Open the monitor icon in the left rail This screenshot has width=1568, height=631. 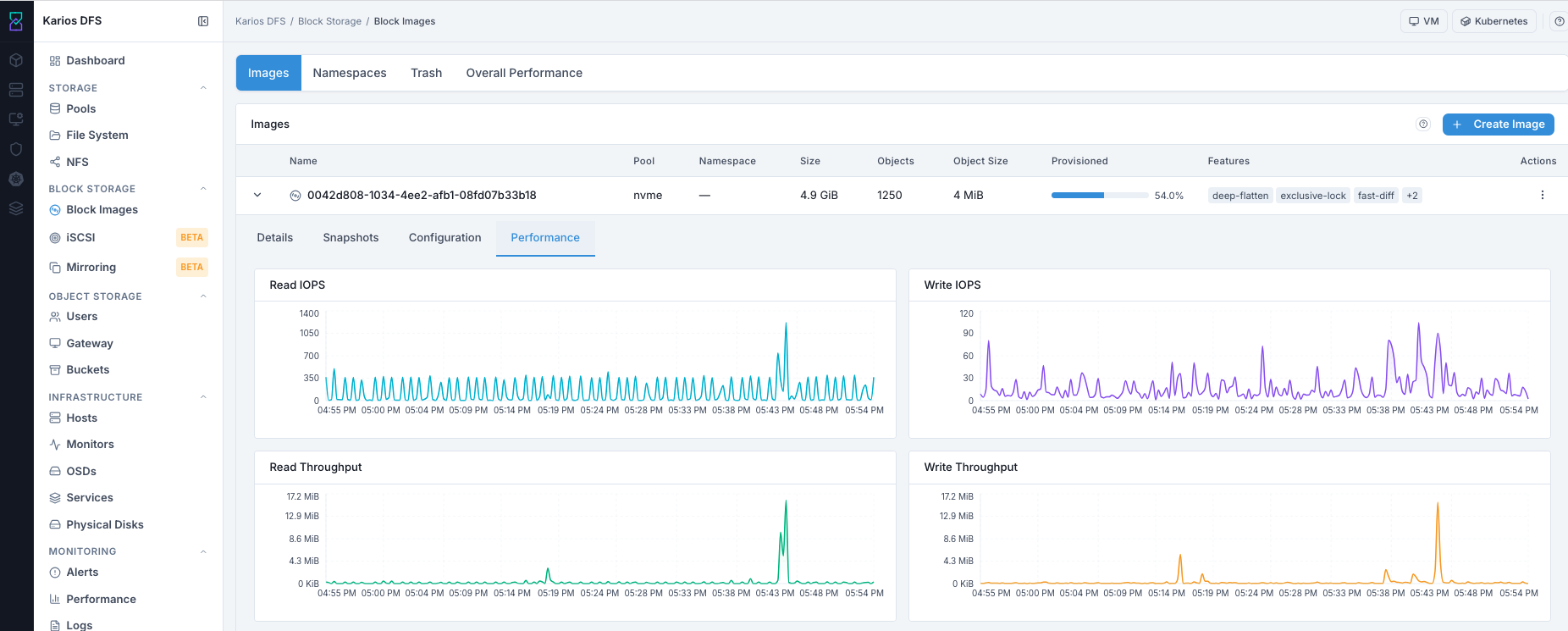pos(16,119)
